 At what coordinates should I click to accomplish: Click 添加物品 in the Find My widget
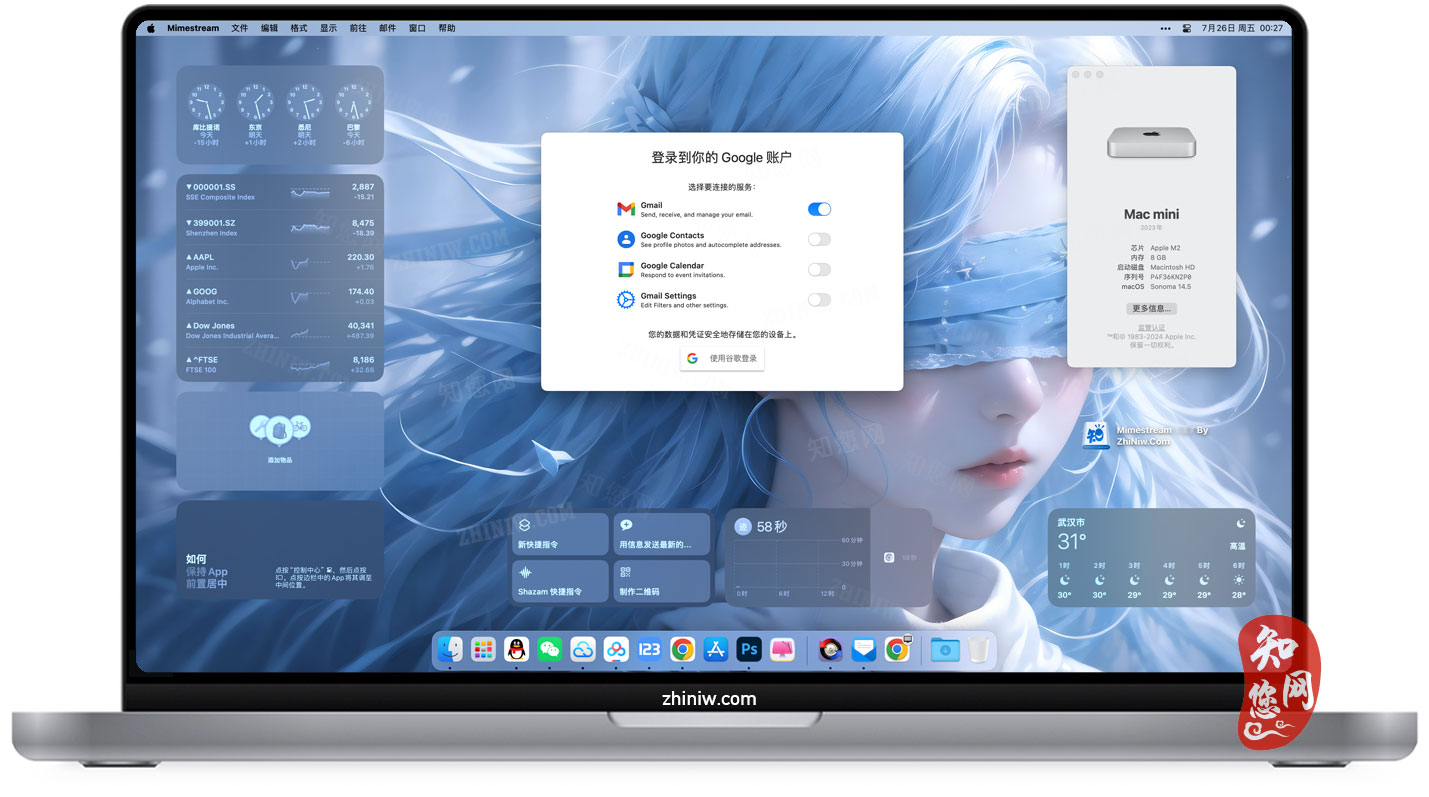280,460
